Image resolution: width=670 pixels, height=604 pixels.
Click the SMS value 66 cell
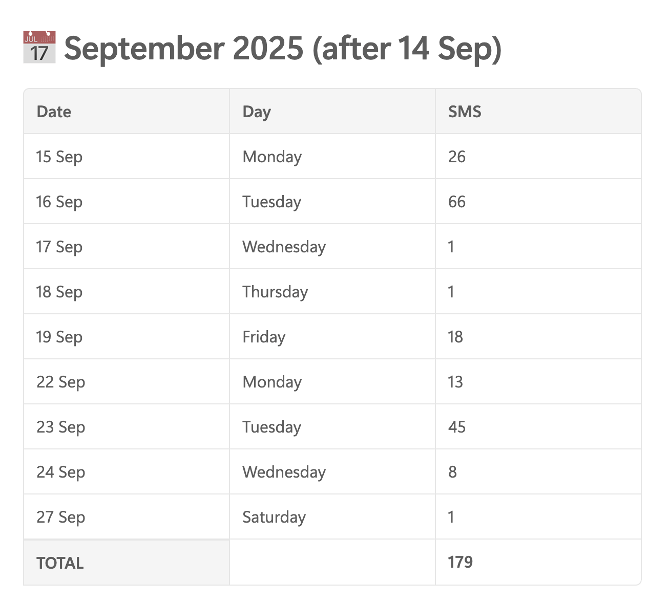coord(538,202)
